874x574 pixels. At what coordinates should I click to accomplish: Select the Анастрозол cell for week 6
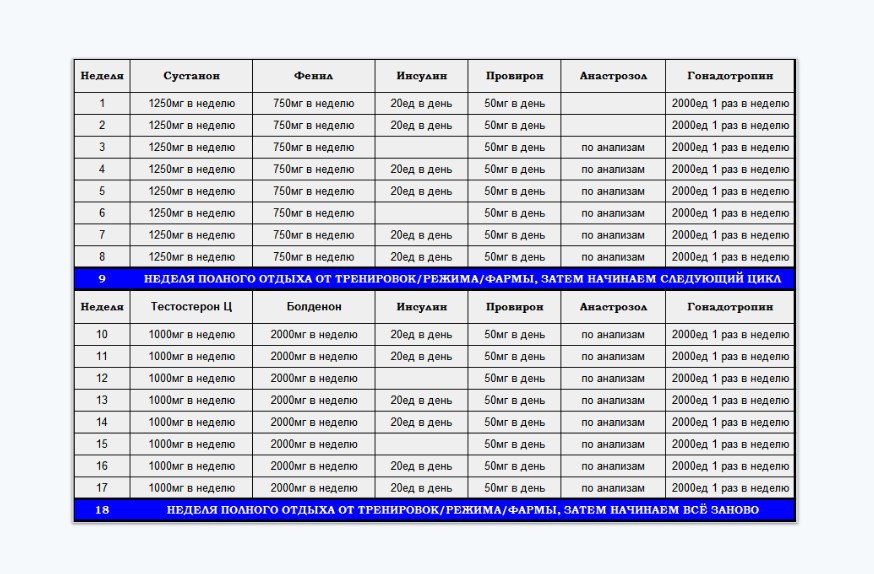point(612,213)
